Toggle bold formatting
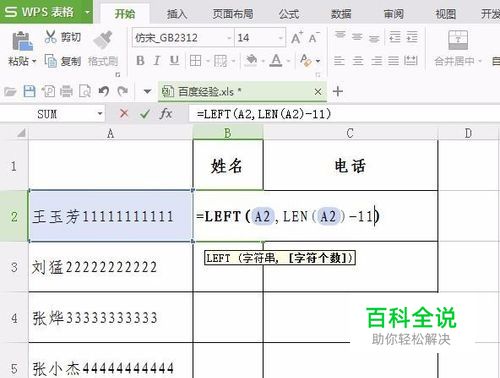The image size is (500, 378). (140, 61)
